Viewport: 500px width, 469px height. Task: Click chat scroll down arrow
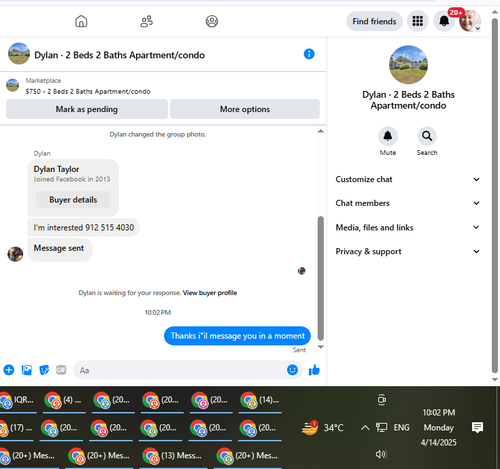tap(321, 347)
